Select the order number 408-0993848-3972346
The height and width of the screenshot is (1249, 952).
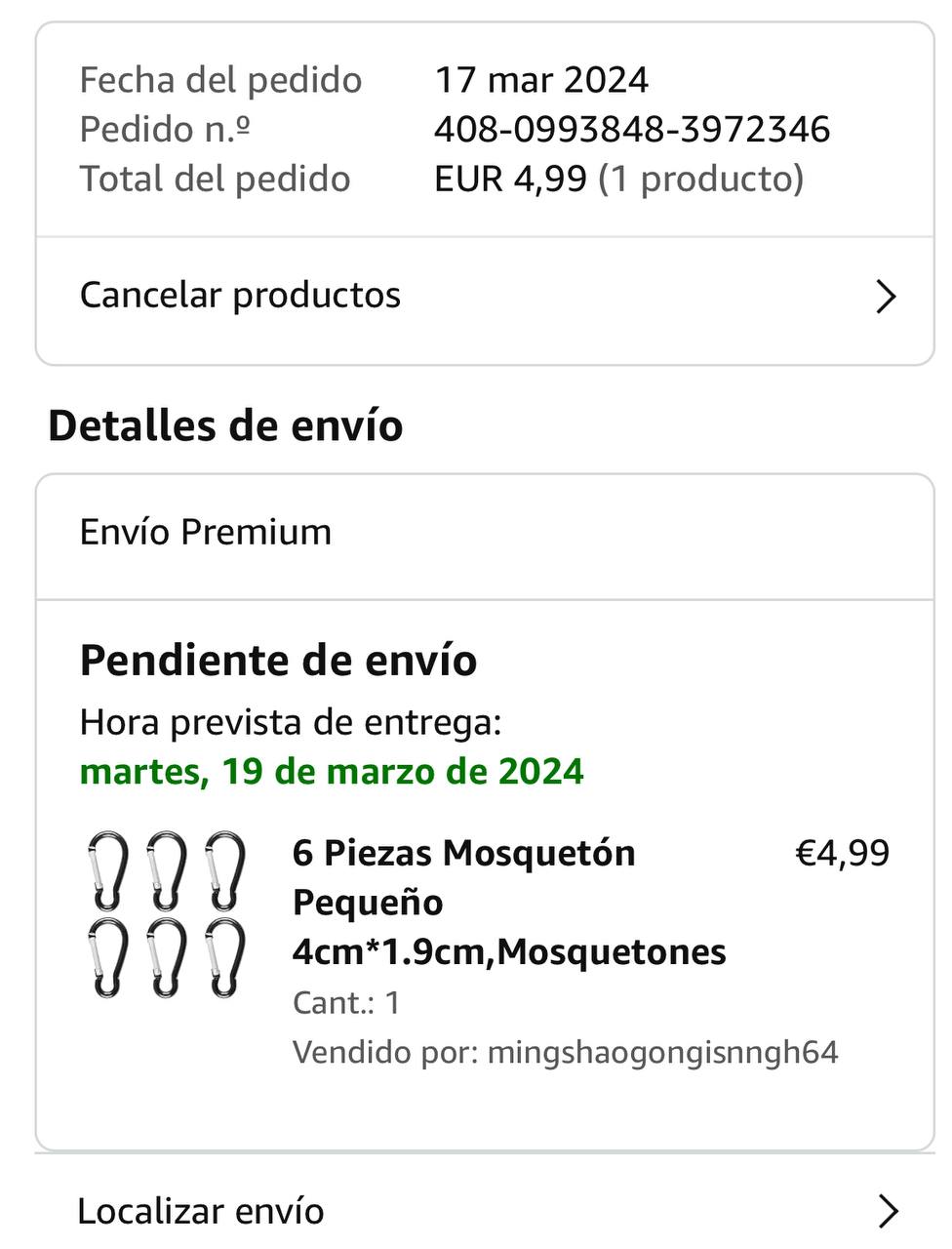pyautogui.click(x=632, y=129)
